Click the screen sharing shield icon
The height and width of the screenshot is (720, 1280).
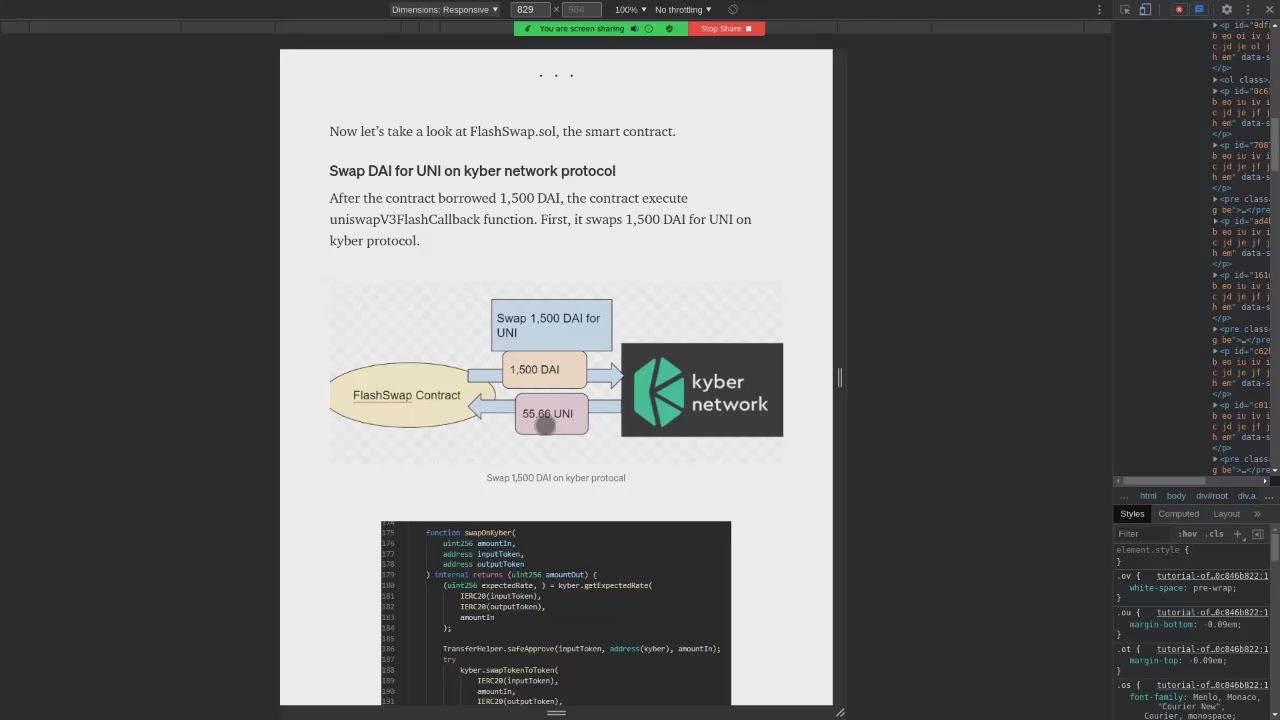click(669, 28)
